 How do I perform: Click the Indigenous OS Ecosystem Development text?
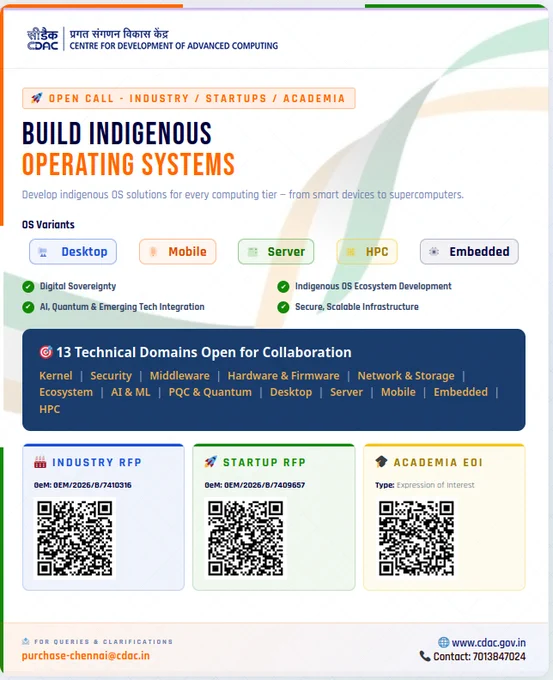[x=373, y=286]
